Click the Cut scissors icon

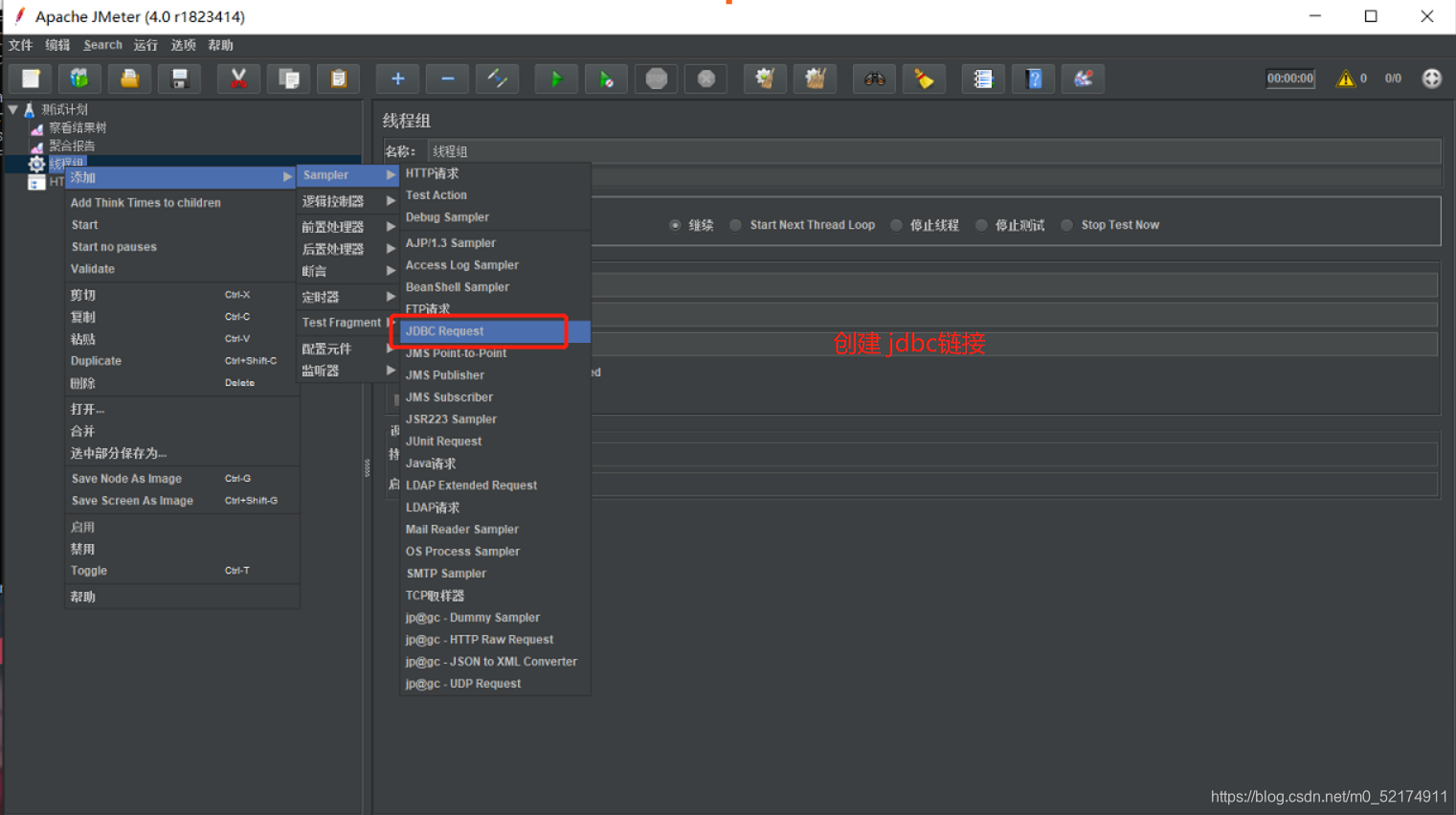click(x=238, y=79)
